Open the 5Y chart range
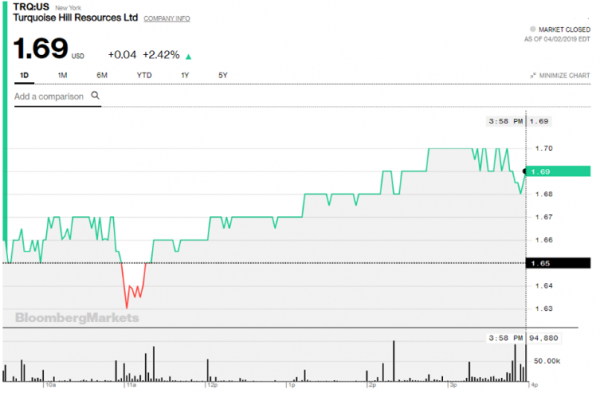The height and width of the screenshot is (393, 600). pyautogui.click(x=223, y=75)
